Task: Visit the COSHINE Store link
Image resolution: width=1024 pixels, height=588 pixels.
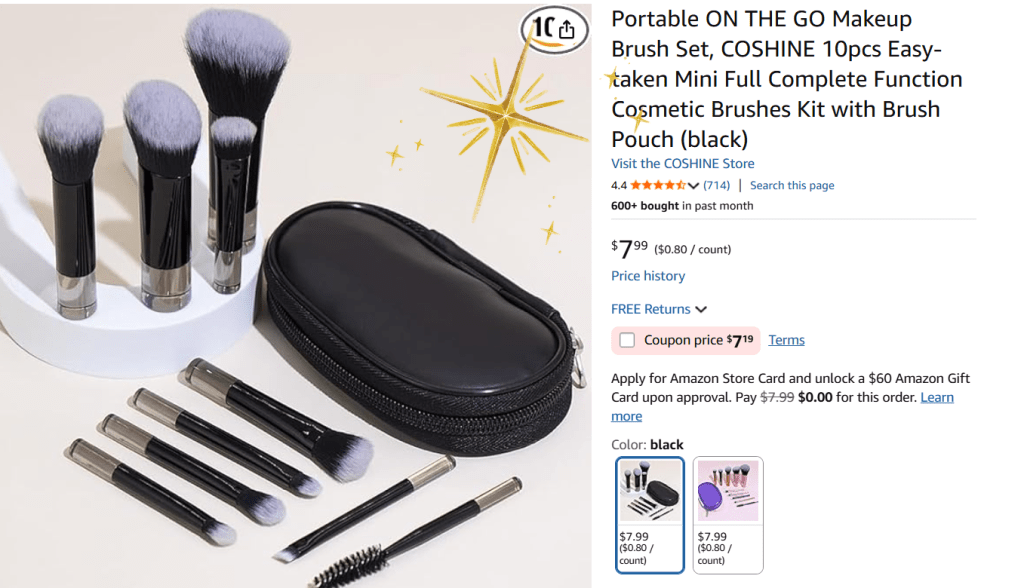Action: pyautogui.click(x=682, y=163)
